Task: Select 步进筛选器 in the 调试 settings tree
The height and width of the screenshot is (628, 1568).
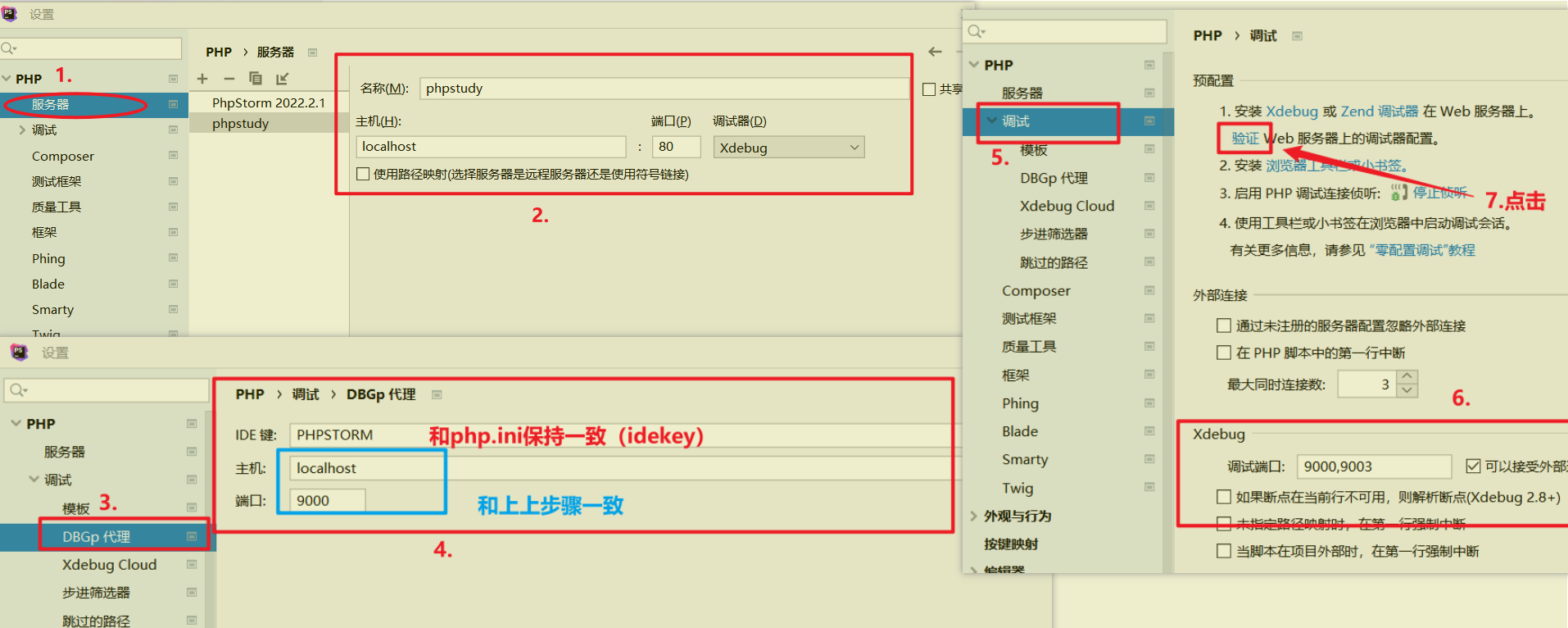Action: click(1054, 234)
